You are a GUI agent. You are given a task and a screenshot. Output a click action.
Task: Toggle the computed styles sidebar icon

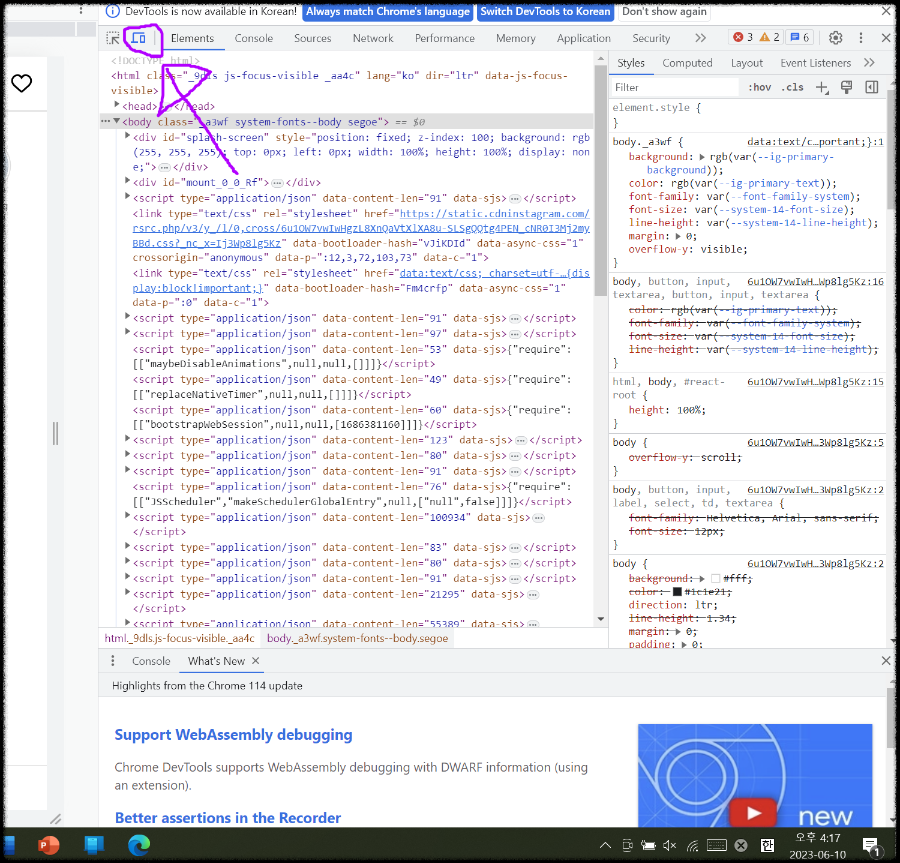[x=872, y=87]
